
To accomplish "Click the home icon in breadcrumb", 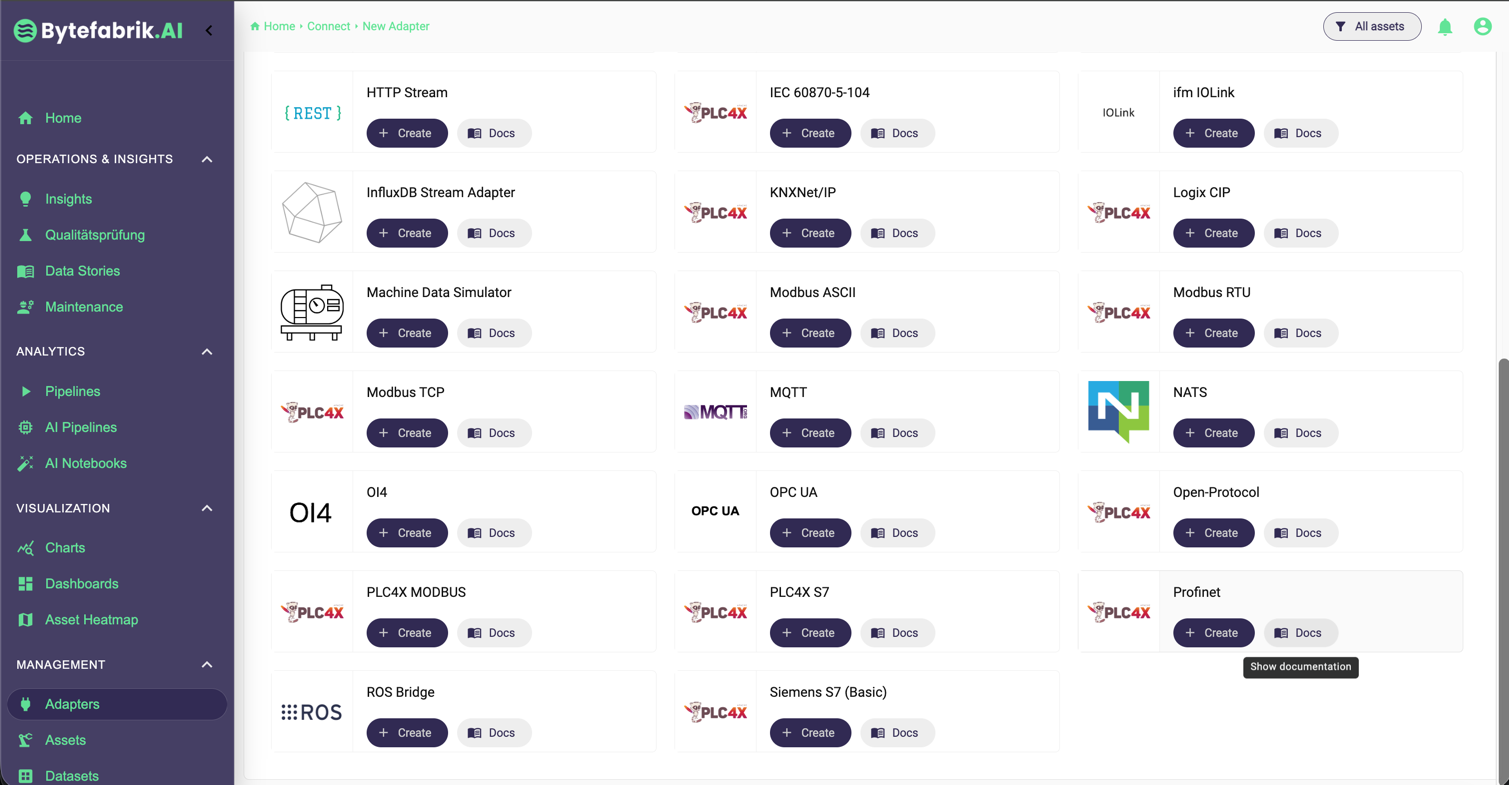I will [x=255, y=27].
